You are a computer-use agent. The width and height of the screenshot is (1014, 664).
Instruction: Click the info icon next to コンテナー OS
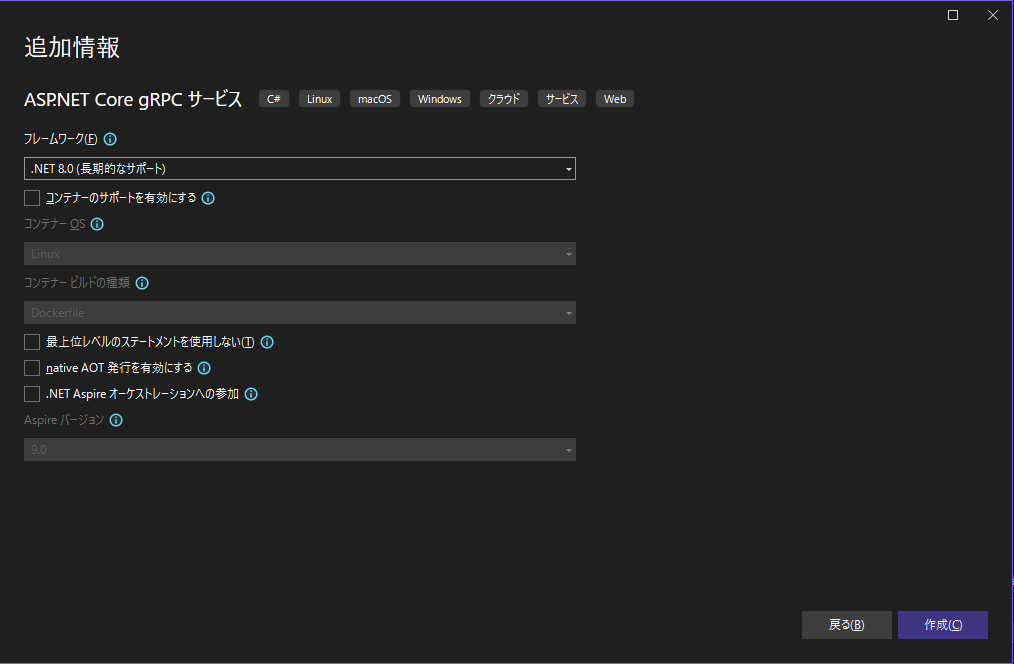point(97,224)
